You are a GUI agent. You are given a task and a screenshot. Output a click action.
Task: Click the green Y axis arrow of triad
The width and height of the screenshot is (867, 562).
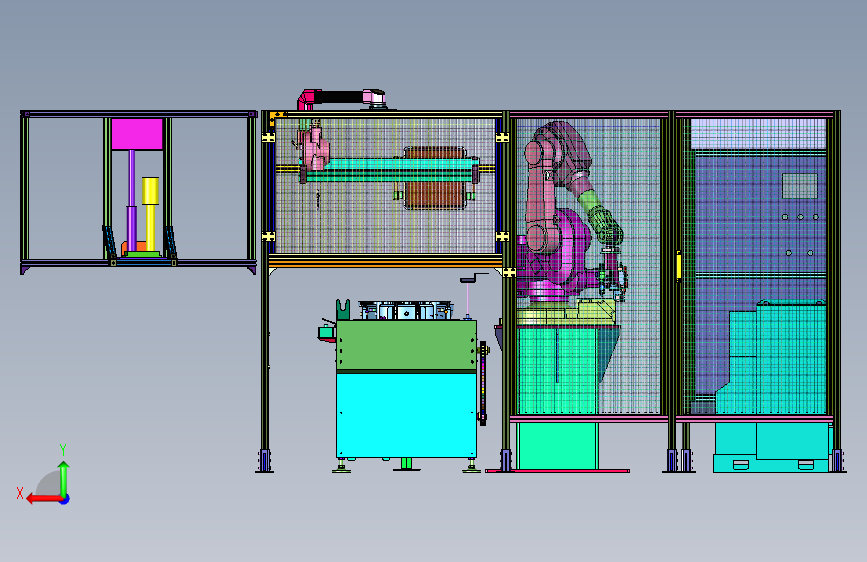pyautogui.click(x=64, y=478)
